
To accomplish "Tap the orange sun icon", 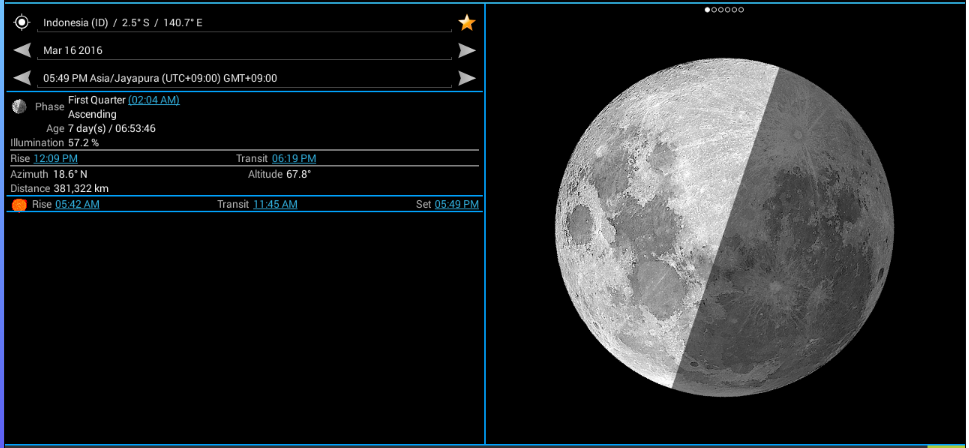I will tap(19, 205).
